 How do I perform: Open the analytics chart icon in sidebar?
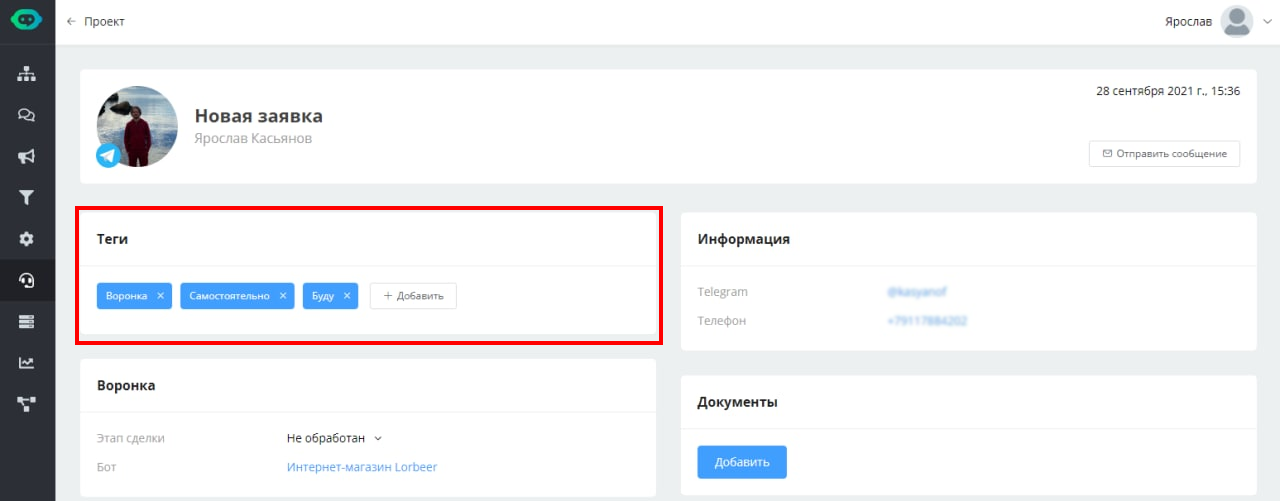[27, 363]
